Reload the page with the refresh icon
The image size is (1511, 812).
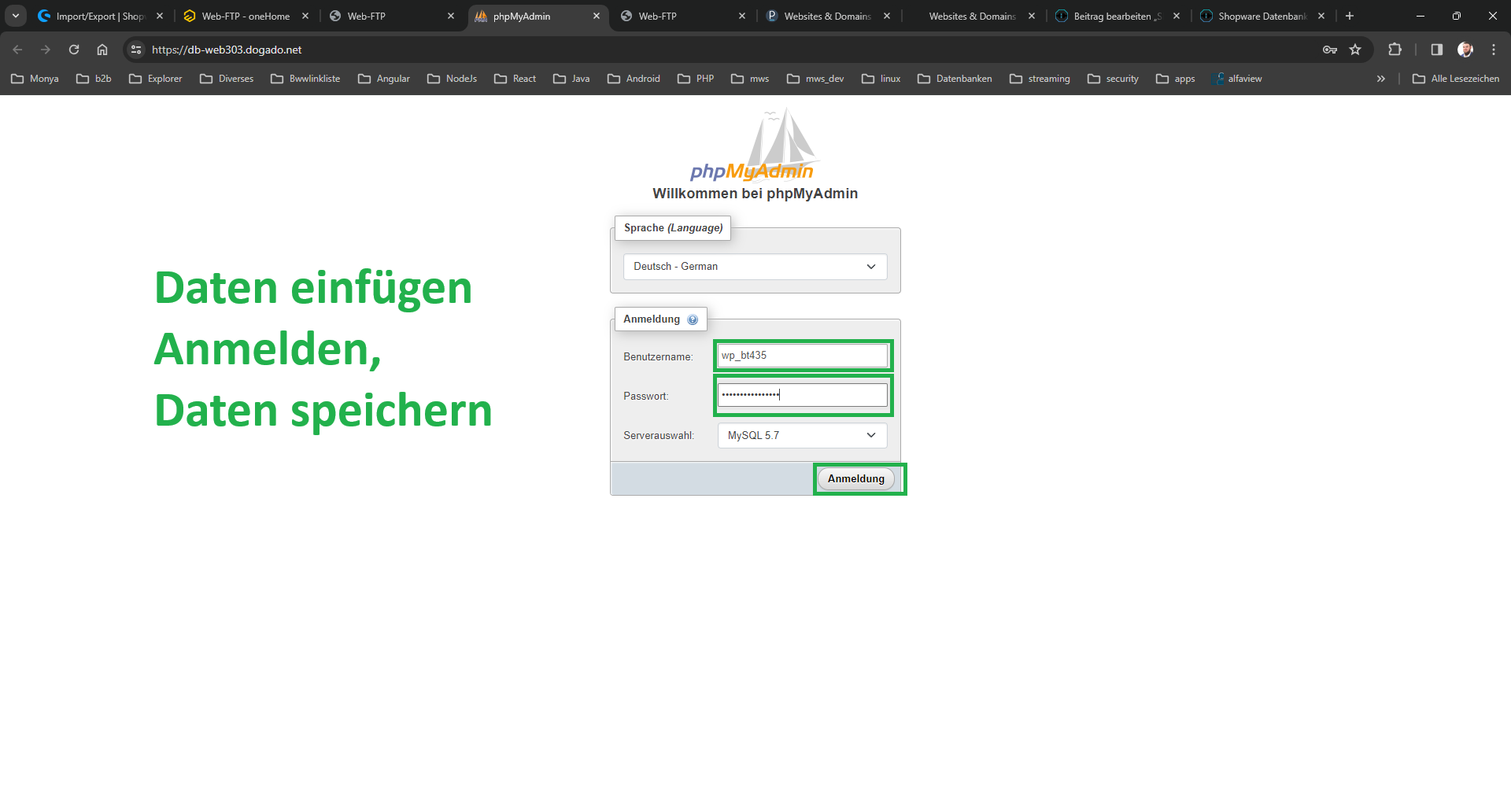(74, 50)
